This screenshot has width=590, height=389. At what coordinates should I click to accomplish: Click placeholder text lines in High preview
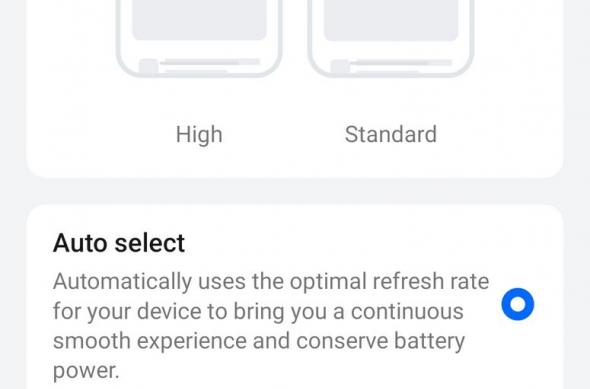pyautogui.click(x=211, y=65)
